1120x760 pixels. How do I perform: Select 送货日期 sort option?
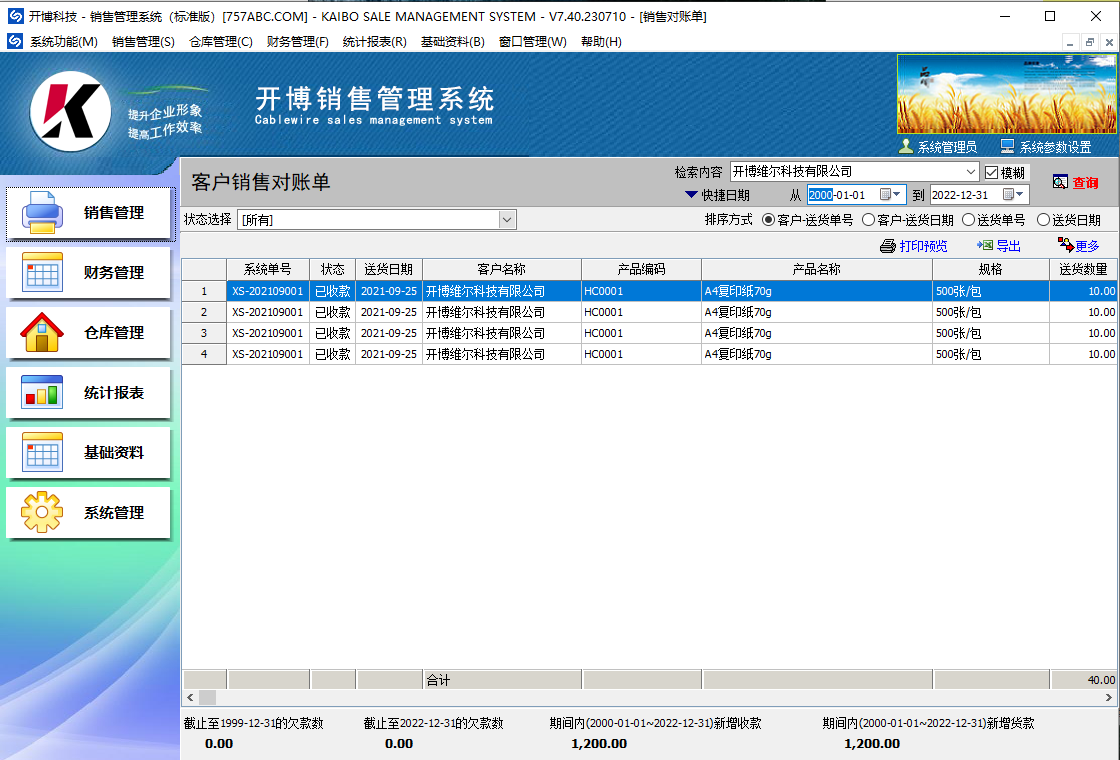(x=1044, y=220)
